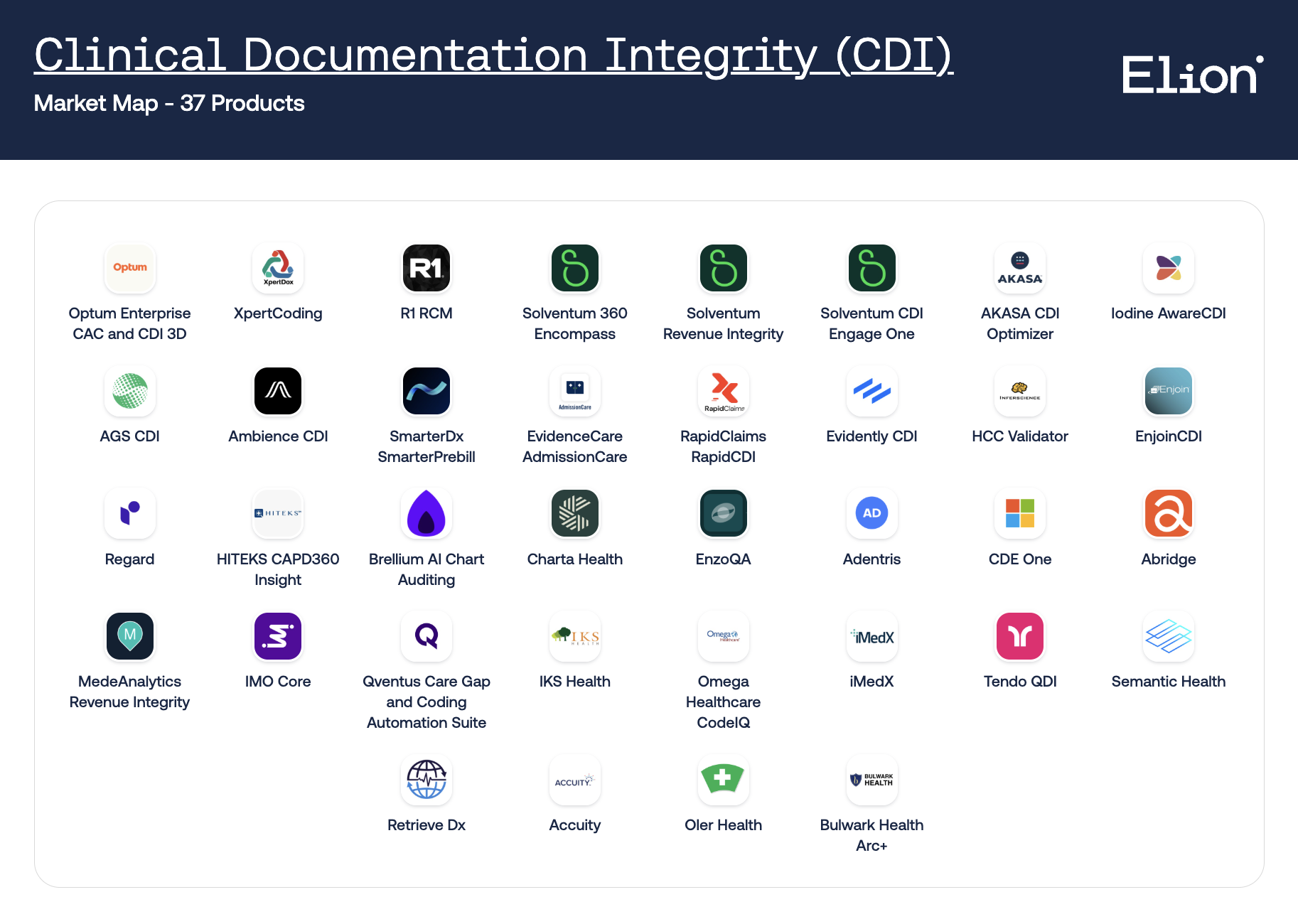Open the iMedX logo icon
Image resolution: width=1298 pixels, height=924 pixels.
pyautogui.click(x=872, y=636)
